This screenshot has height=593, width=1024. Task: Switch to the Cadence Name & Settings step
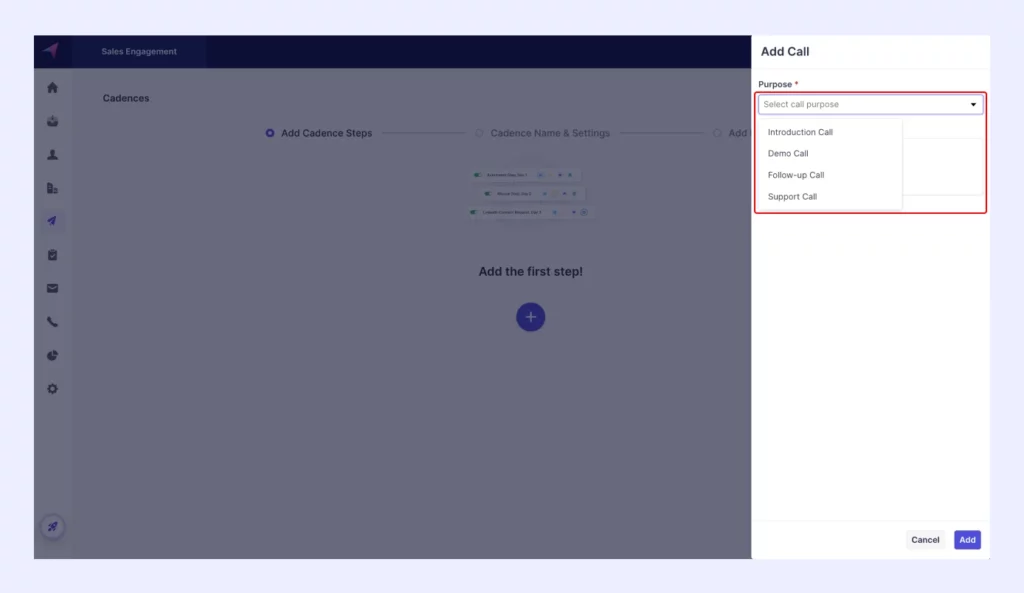coord(549,132)
